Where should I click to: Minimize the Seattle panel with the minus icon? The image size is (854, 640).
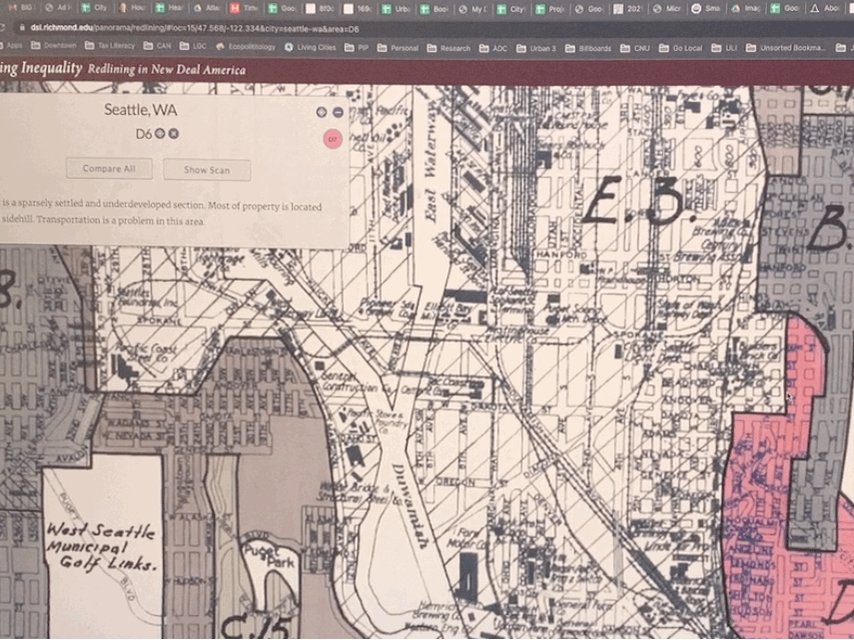click(338, 112)
